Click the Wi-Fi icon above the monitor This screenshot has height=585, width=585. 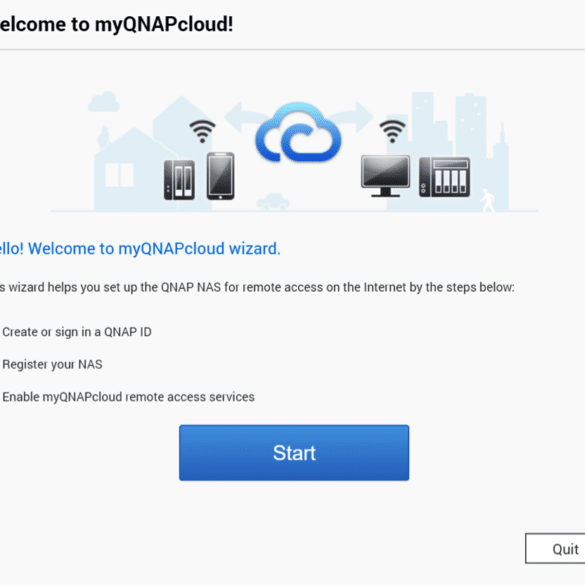point(392,131)
